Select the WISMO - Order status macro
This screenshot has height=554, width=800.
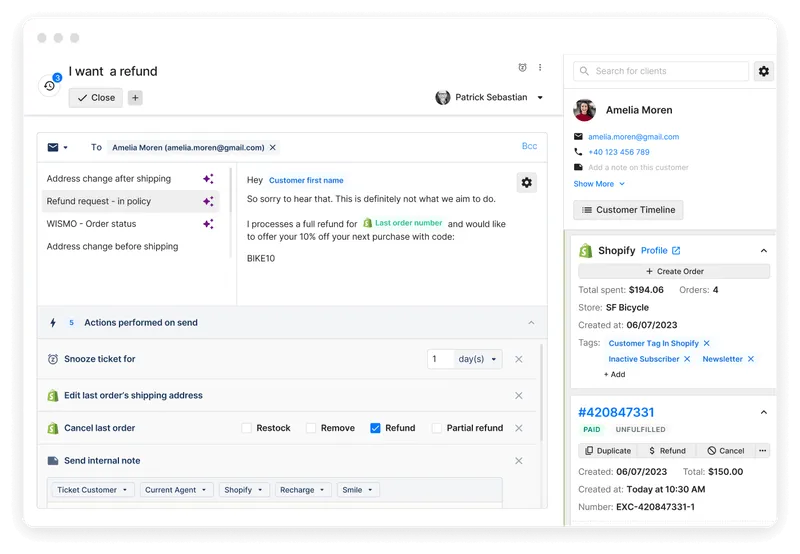(x=91, y=224)
